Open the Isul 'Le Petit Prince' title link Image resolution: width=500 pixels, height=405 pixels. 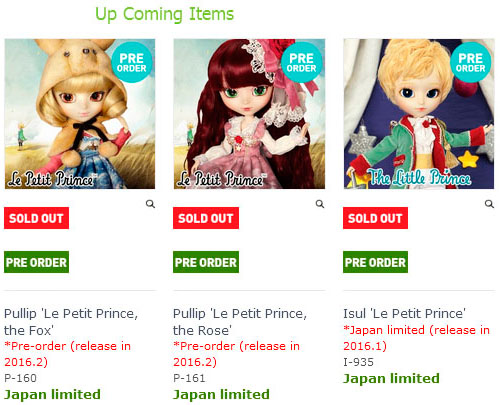404,314
